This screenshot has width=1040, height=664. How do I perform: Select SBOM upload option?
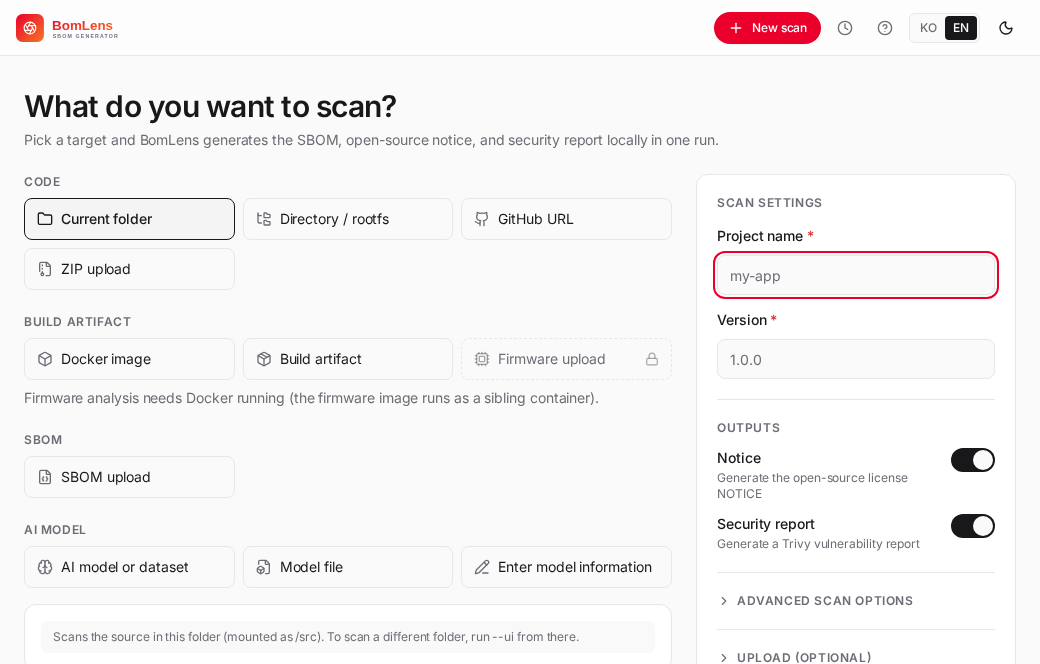pyautogui.click(x=129, y=477)
